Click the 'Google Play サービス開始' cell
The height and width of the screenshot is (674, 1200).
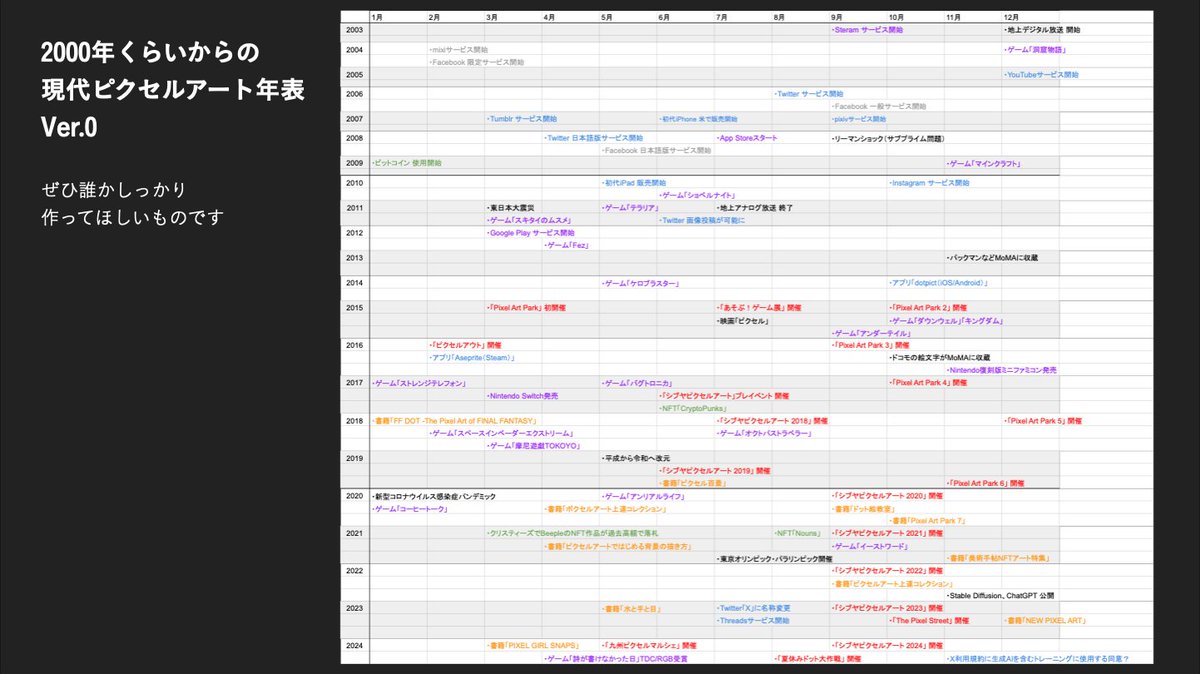click(x=530, y=232)
